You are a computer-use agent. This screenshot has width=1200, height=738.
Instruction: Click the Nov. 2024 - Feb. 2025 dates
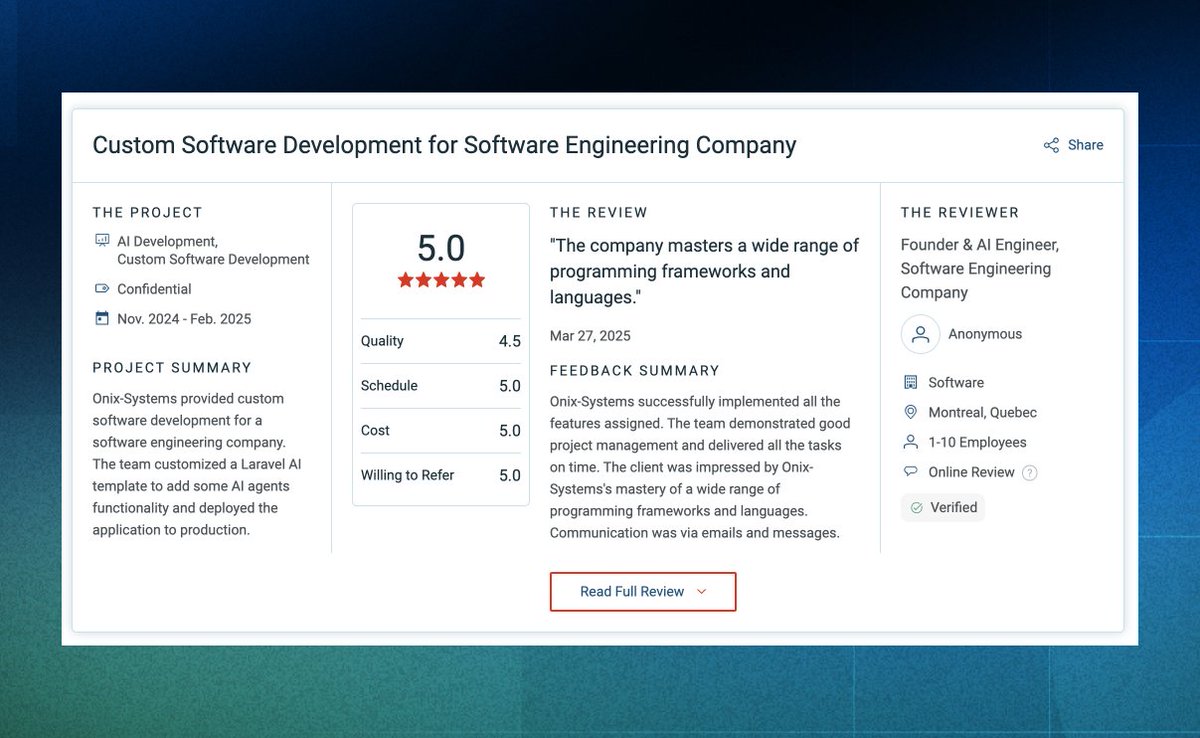[x=184, y=319]
